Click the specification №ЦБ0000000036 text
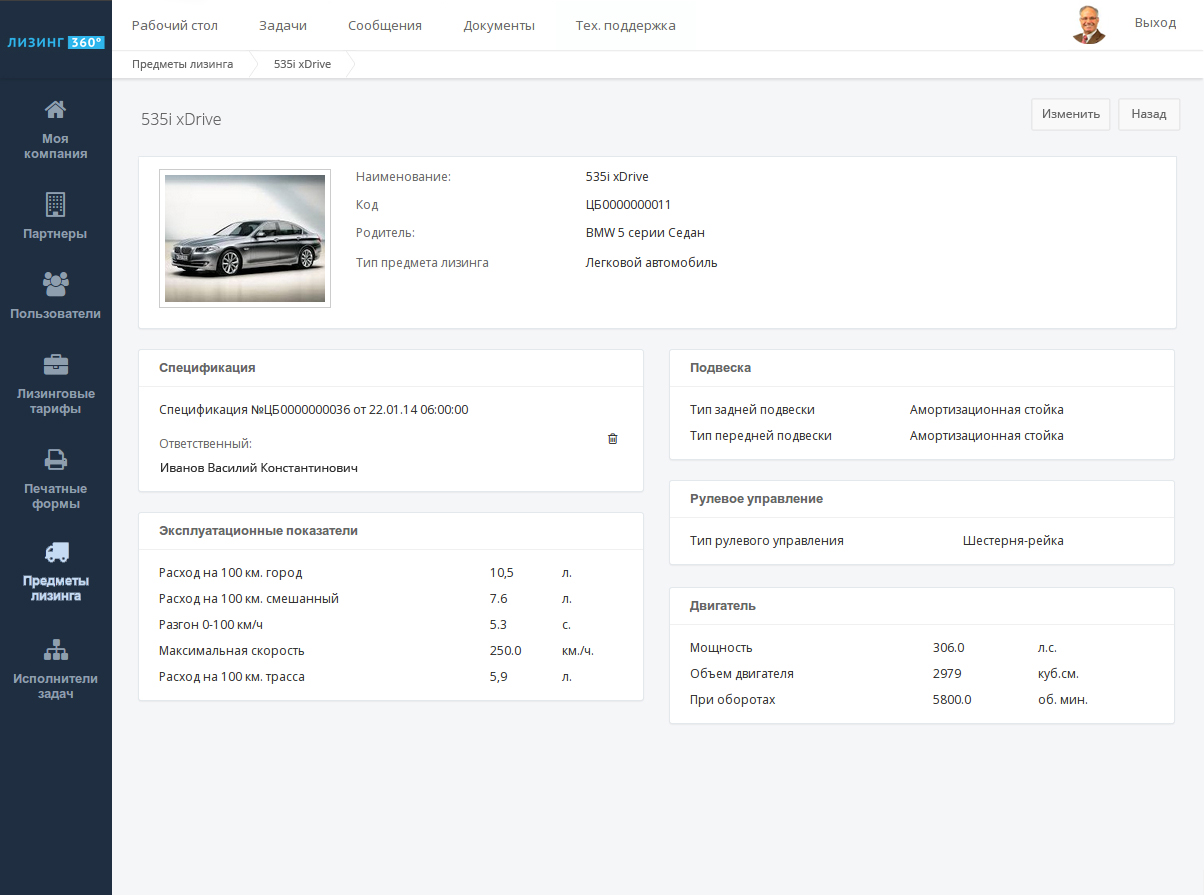Screen dimensions: 1204x895 tap(313, 409)
